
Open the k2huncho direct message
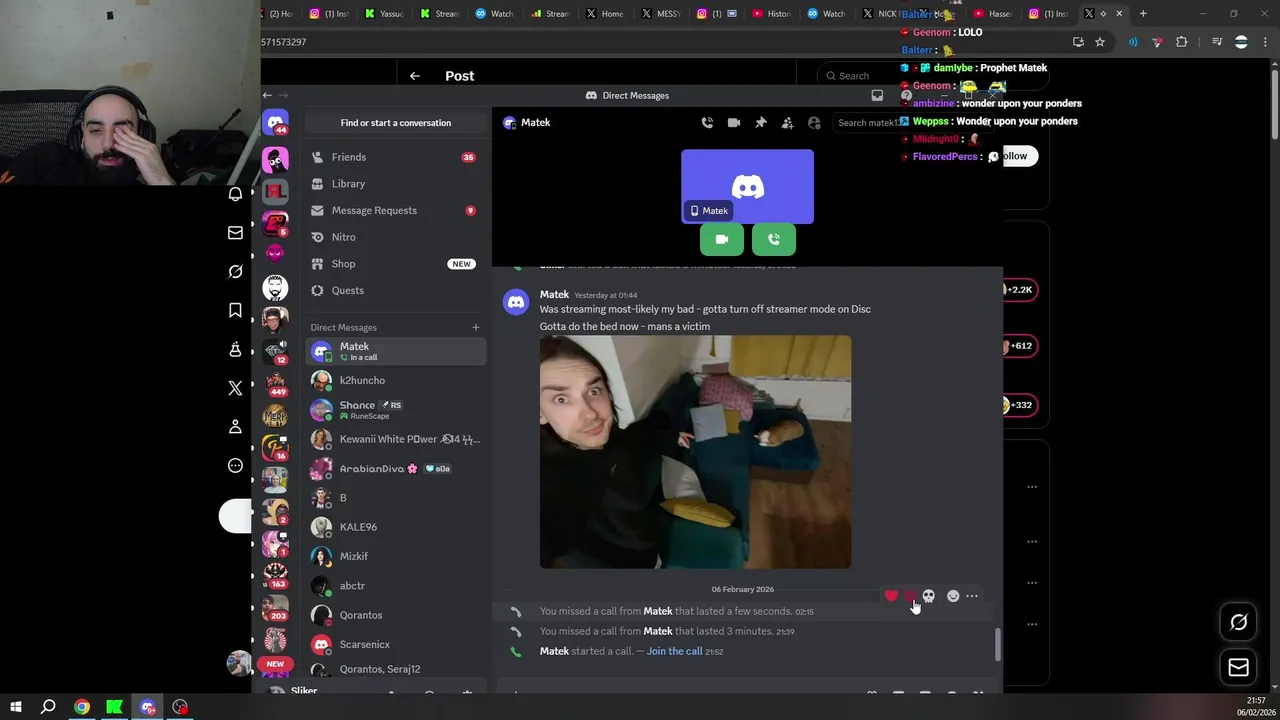395,380
